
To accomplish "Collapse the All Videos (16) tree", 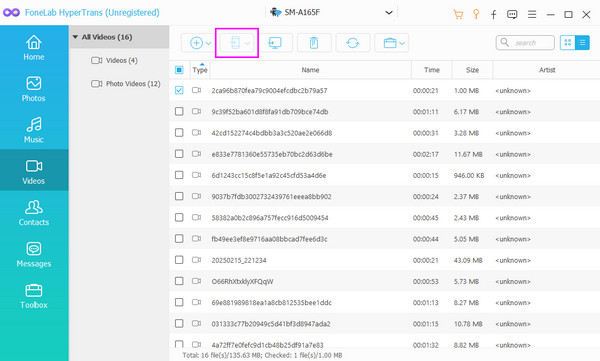I will click(x=75, y=37).
